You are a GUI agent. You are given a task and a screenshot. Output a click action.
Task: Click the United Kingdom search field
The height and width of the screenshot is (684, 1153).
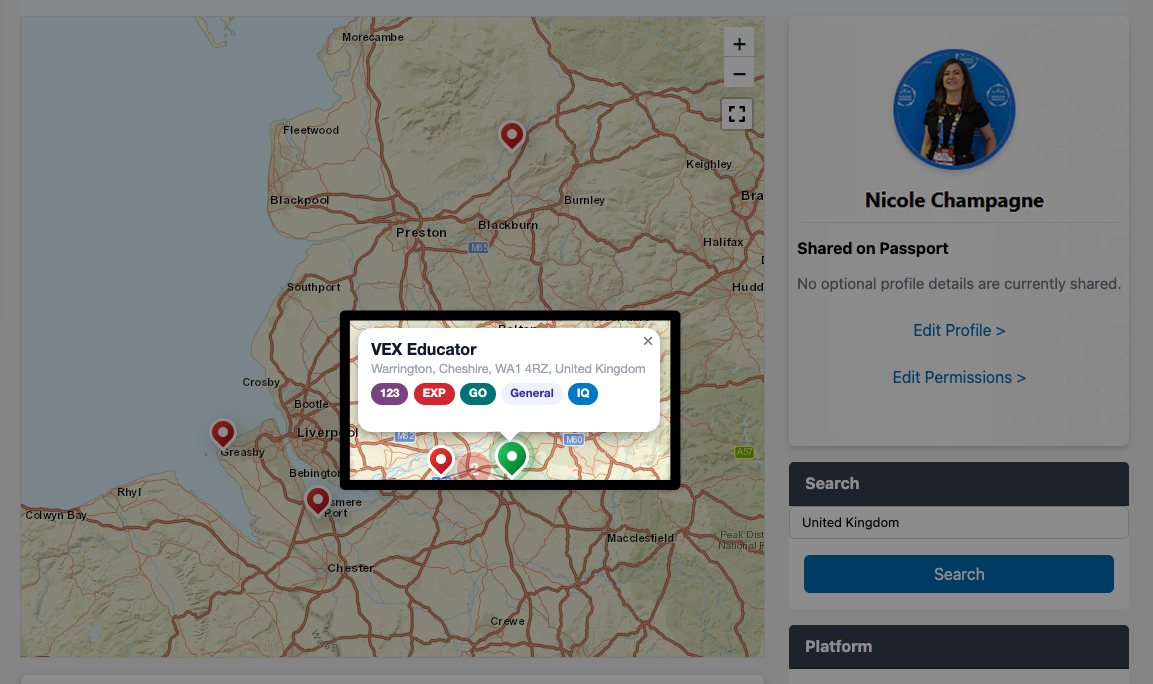click(959, 522)
